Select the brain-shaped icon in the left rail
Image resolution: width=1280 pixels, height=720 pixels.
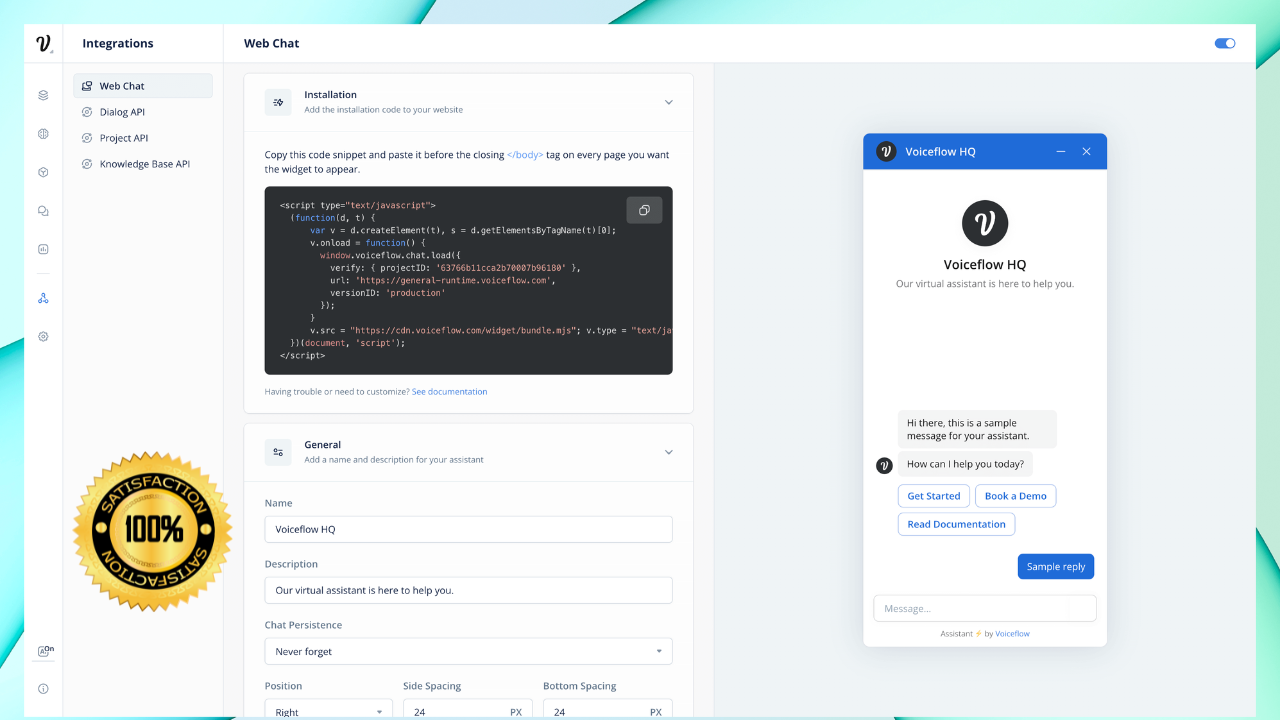pos(43,134)
